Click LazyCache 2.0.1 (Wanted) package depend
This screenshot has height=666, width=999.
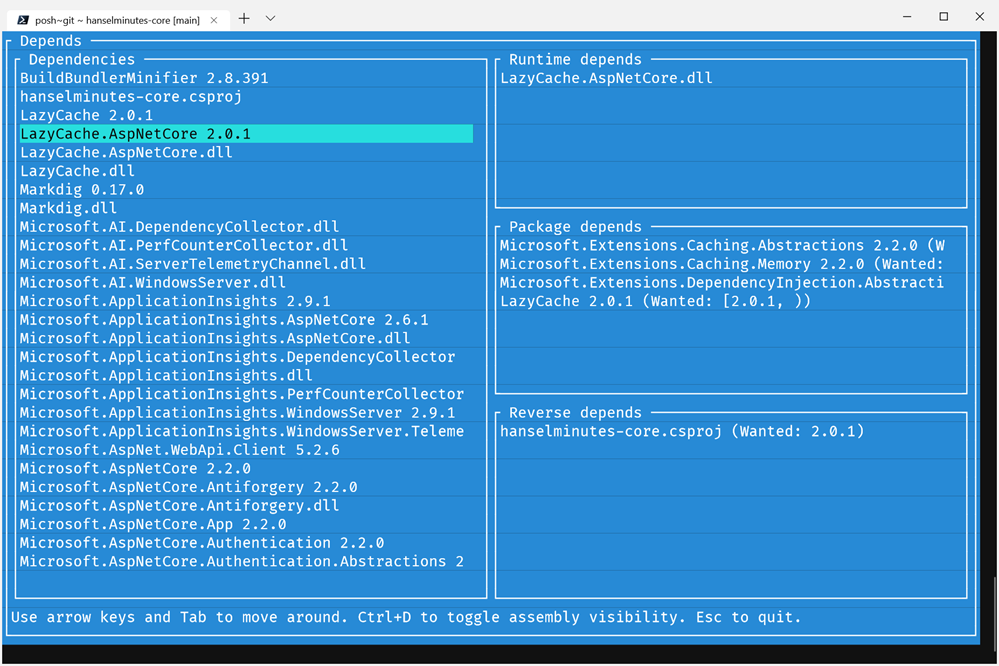coord(656,301)
